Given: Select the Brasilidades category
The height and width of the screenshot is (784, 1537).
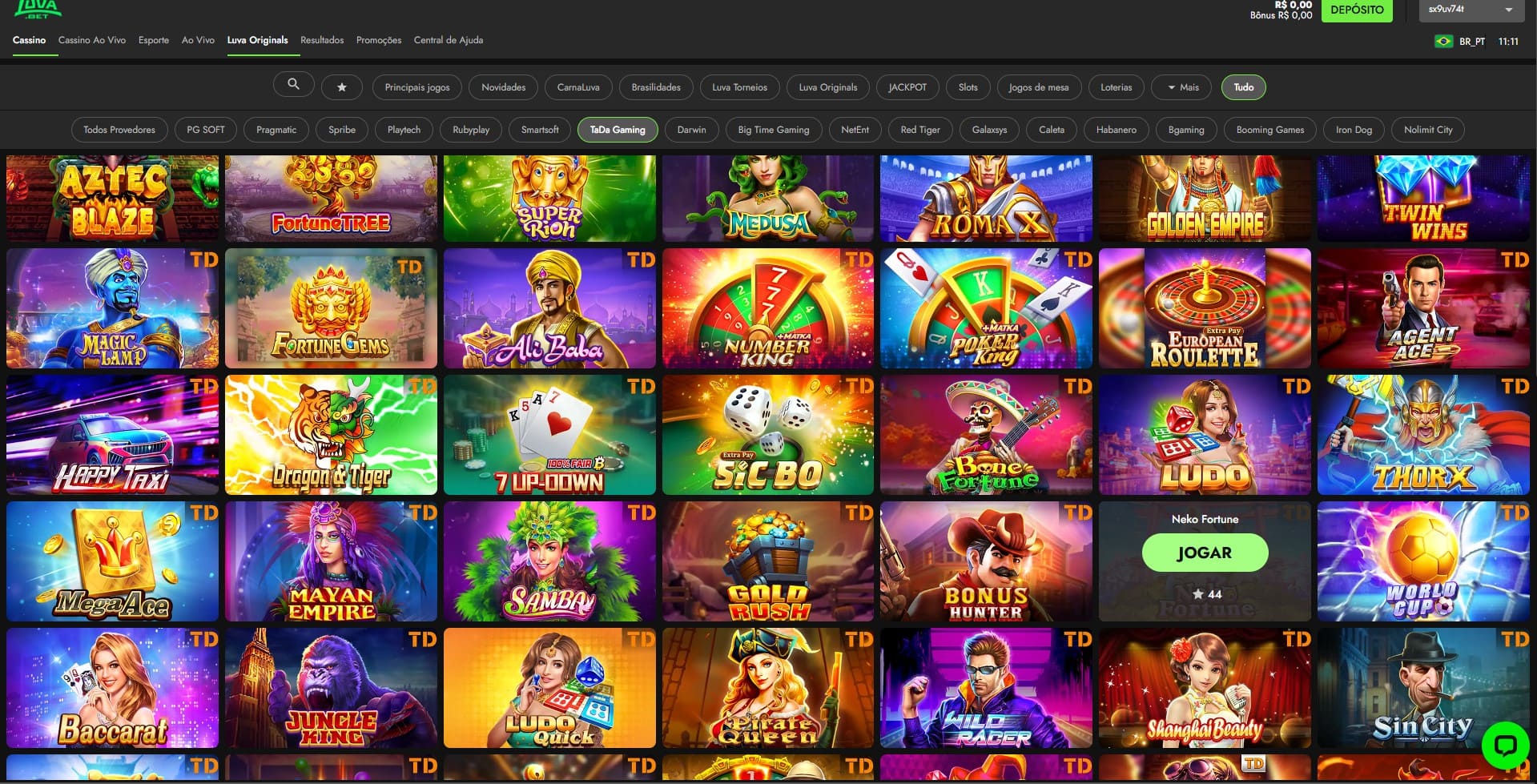Looking at the screenshot, I should pos(656,87).
